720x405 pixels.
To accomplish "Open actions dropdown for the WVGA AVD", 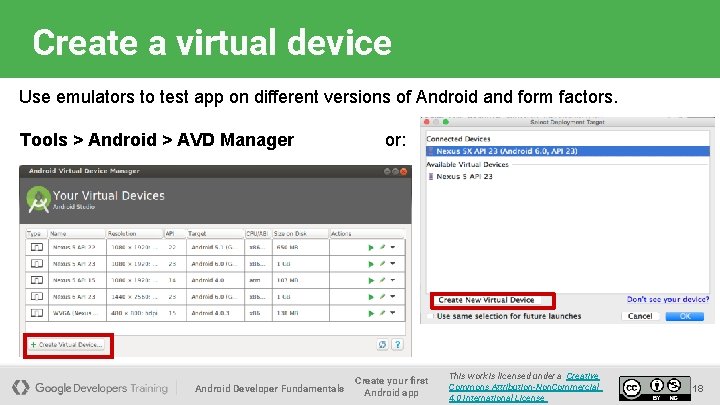I will pyautogui.click(x=393, y=313).
